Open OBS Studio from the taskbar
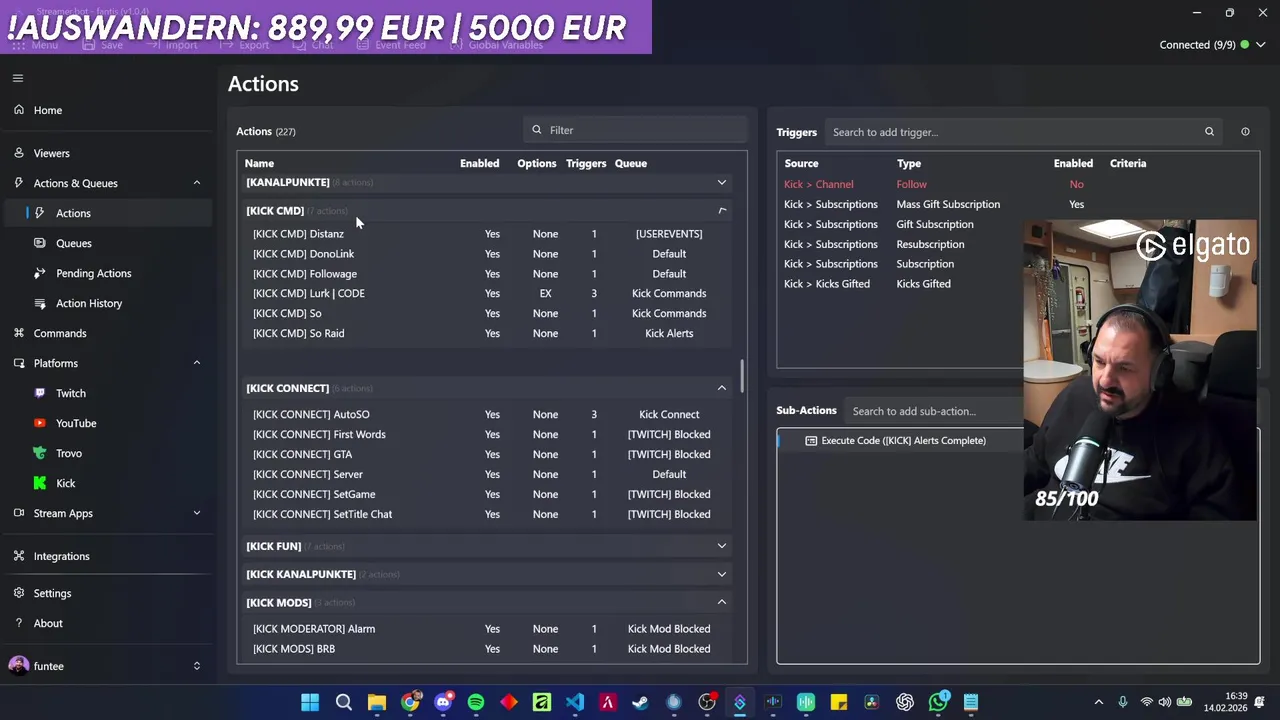This screenshot has height=720, width=1280. click(x=707, y=702)
